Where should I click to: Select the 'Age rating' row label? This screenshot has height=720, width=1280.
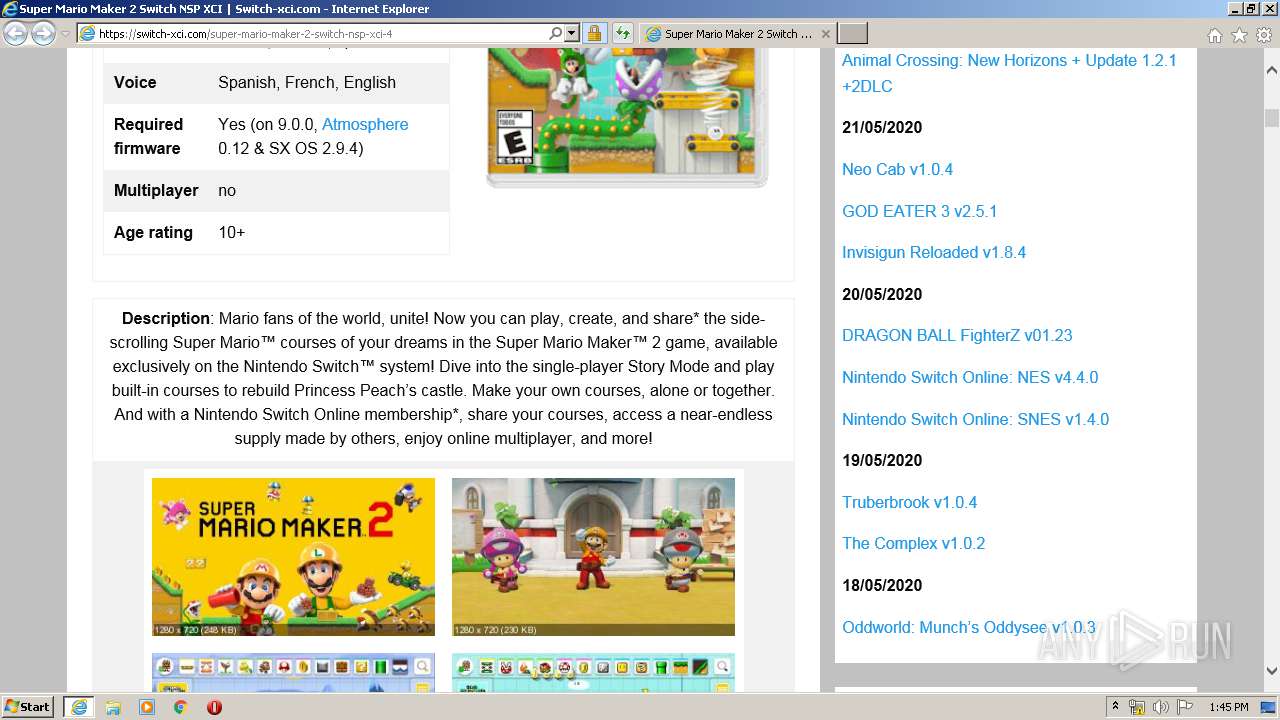coord(153,232)
